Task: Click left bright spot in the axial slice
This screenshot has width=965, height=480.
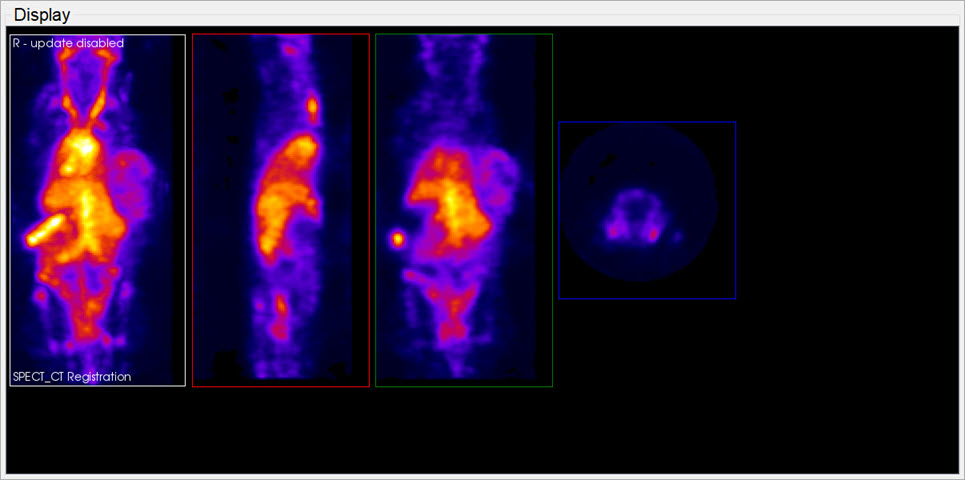Action: tap(611, 231)
